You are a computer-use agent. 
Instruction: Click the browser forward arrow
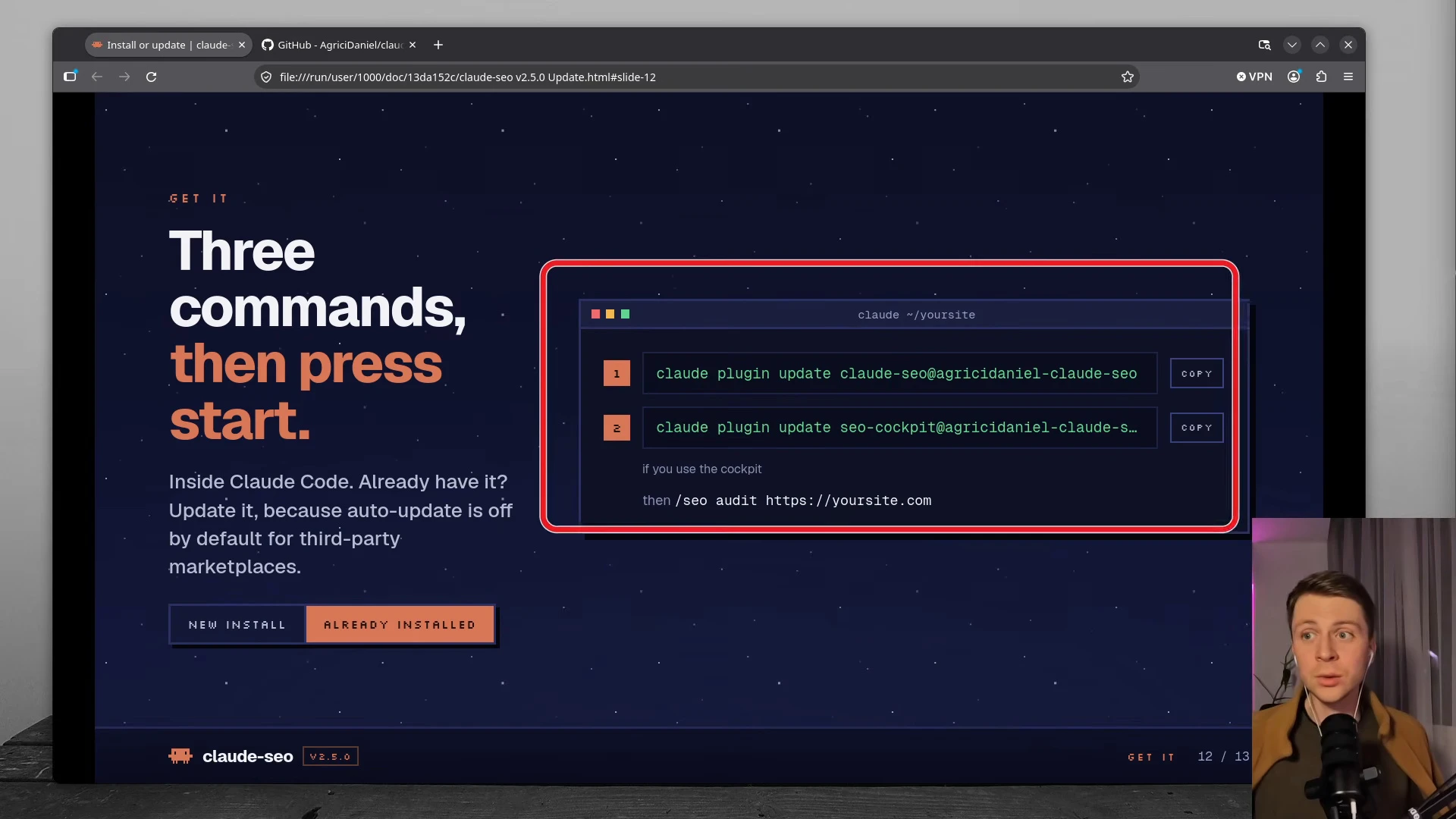tap(124, 77)
